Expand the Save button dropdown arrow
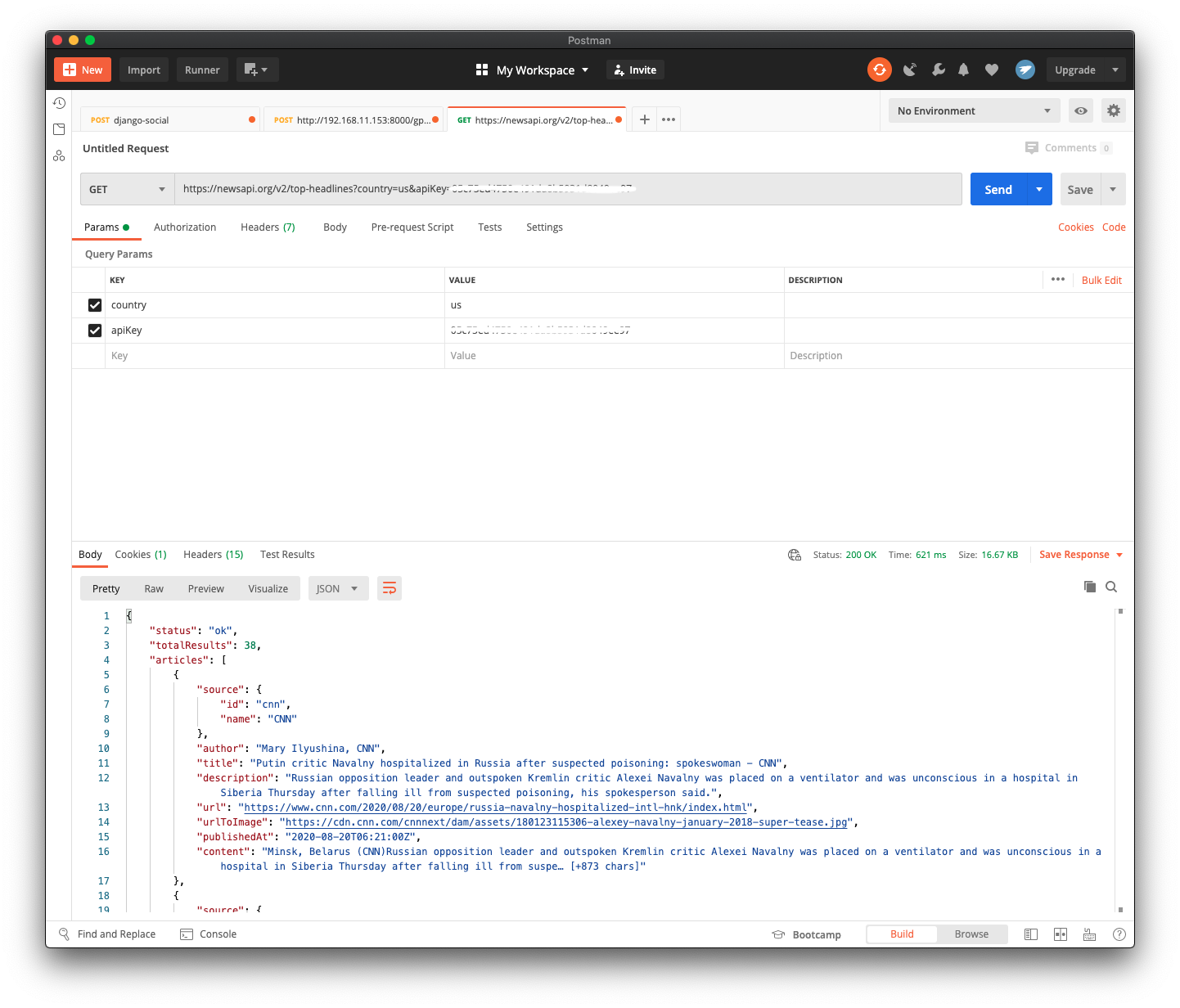The width and height of the screenshot is (1180, 1008). pyautogui.click(x=1113, y=189)
